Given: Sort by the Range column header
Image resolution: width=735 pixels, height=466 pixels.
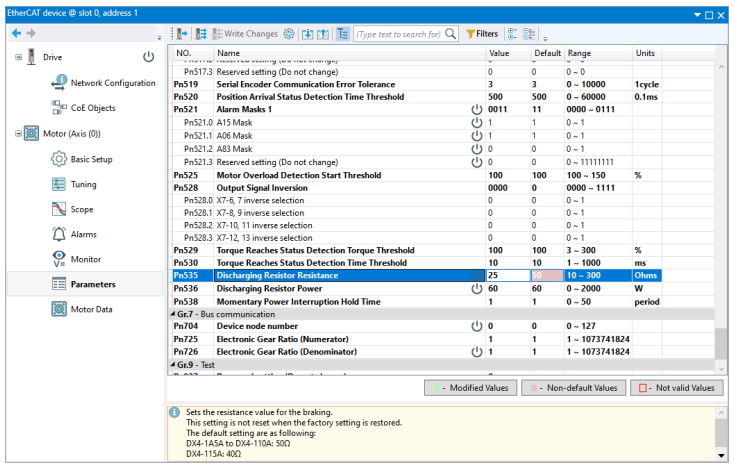Looking at the screenshot, I should (x=598, y=53).
